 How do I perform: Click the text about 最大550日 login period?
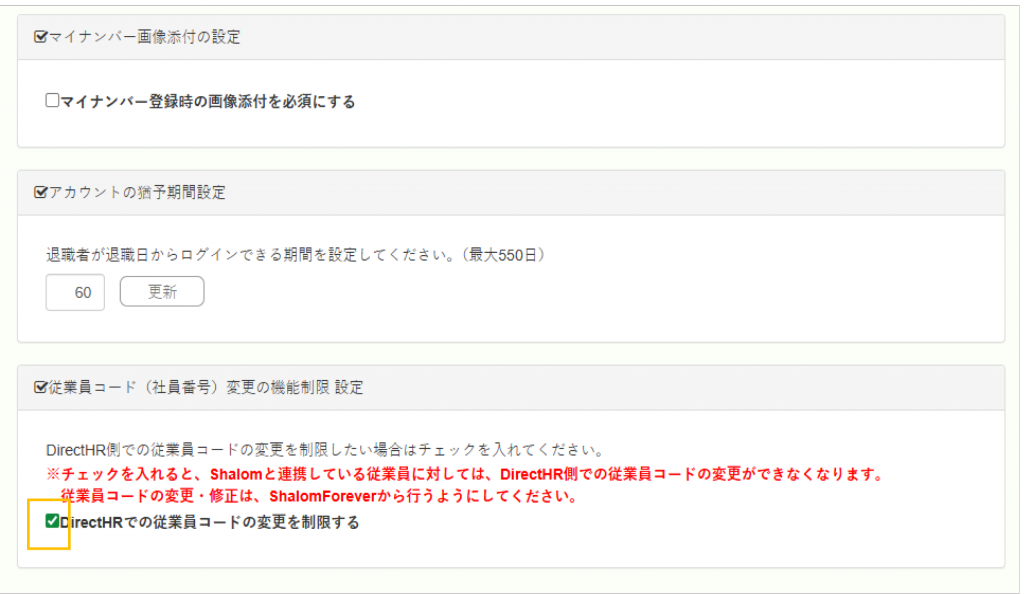point(295,255)
